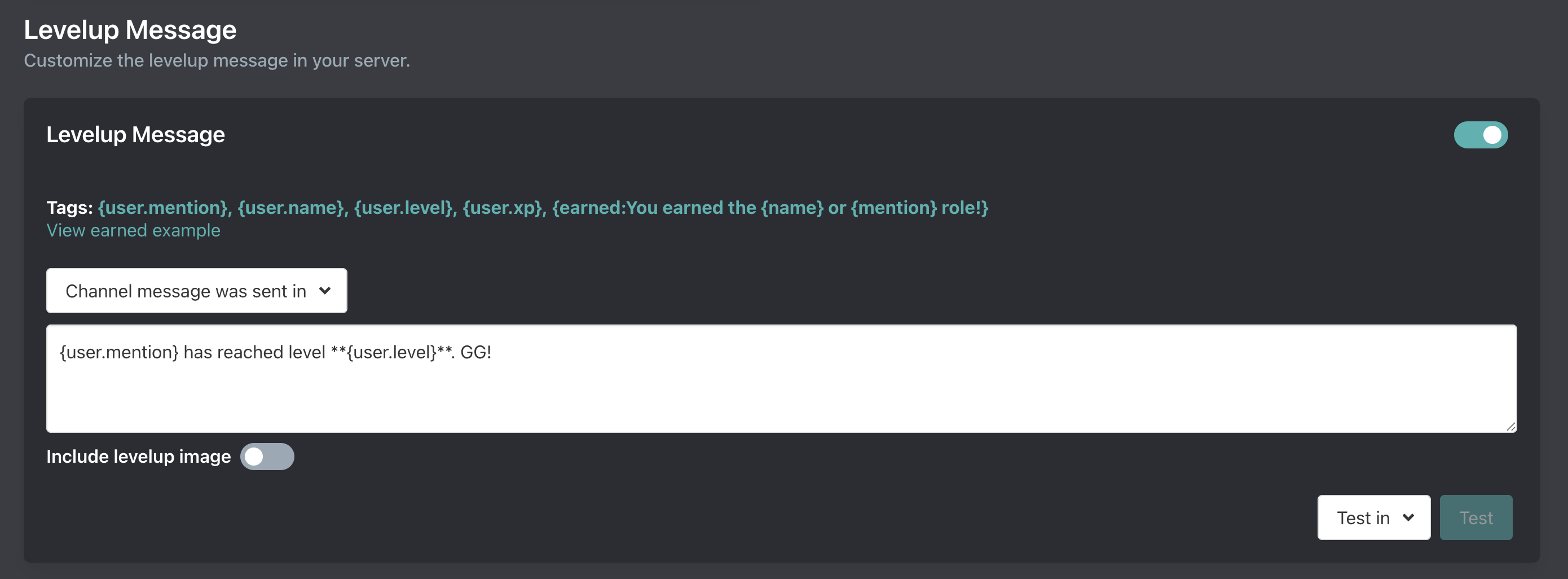Click the Customize the levelup message subtitle
The image size is (1568, 579).
coord(217,61)
